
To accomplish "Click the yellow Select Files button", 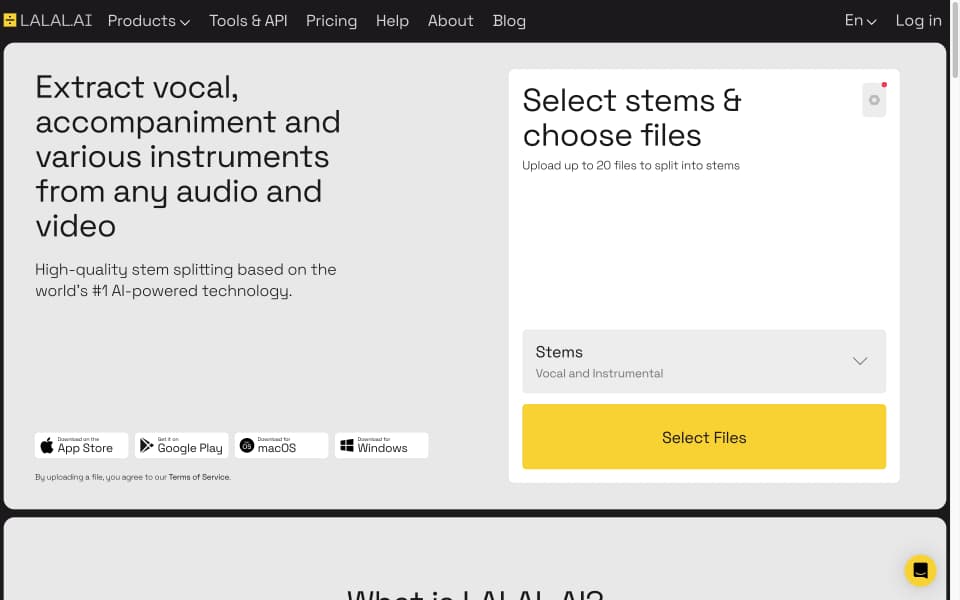I will (x=703, y=437).
